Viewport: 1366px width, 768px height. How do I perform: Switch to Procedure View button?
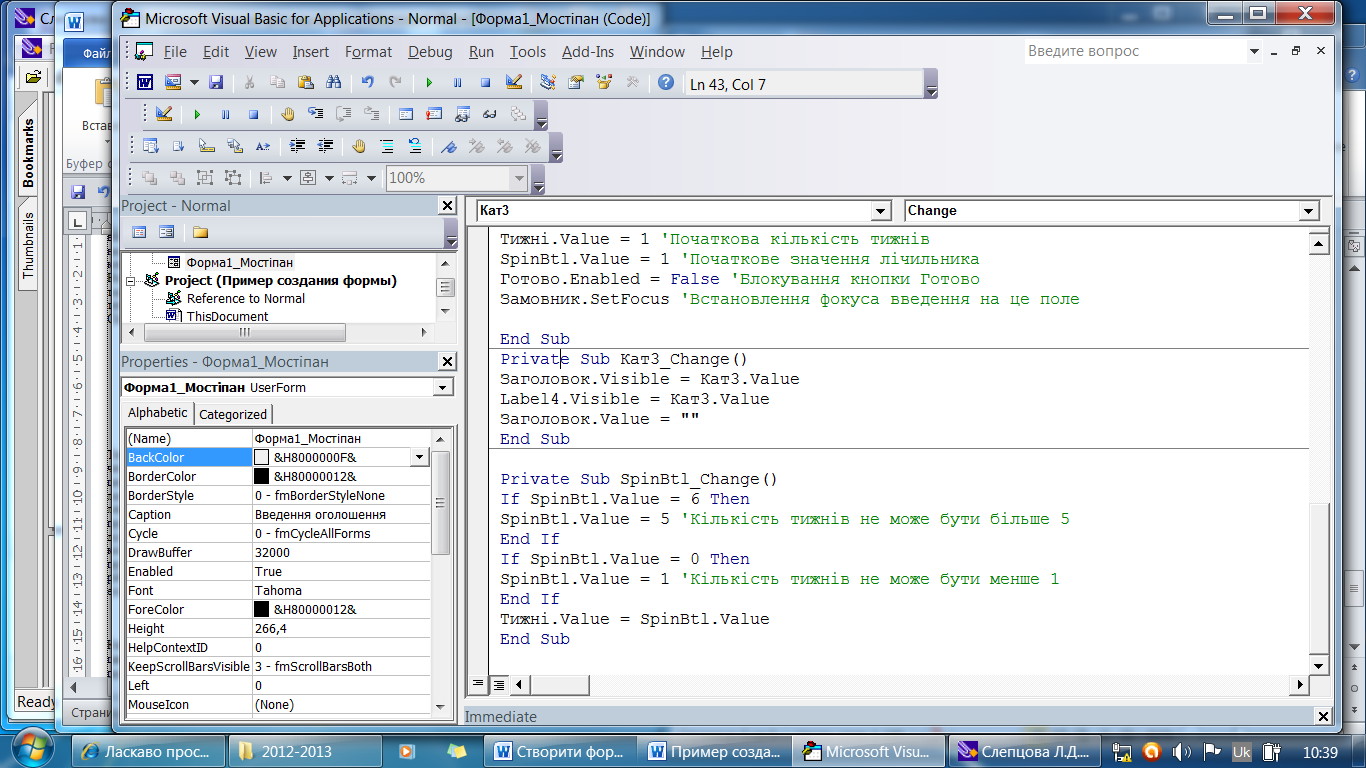coord(478,685)
